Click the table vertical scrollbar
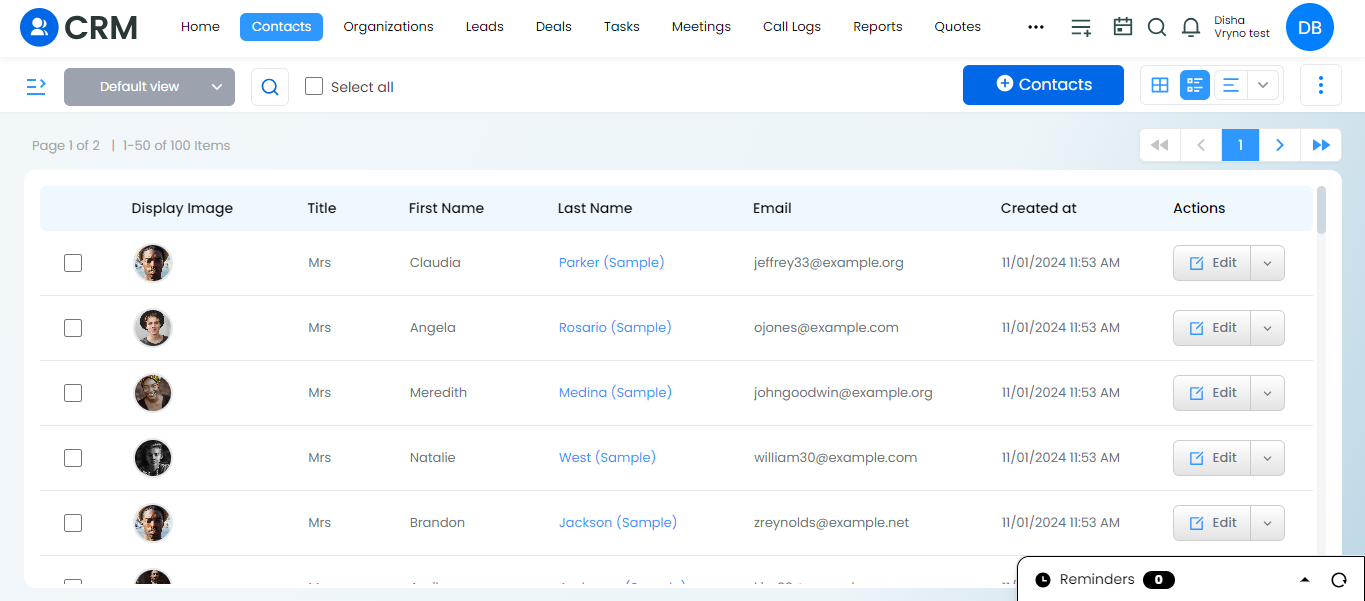 tap(1322, 210)
